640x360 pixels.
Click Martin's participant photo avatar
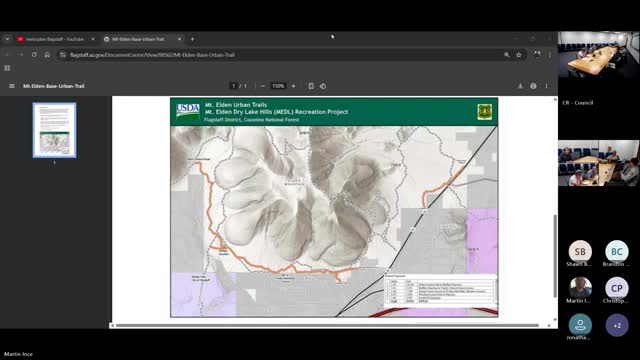[580, 288]
